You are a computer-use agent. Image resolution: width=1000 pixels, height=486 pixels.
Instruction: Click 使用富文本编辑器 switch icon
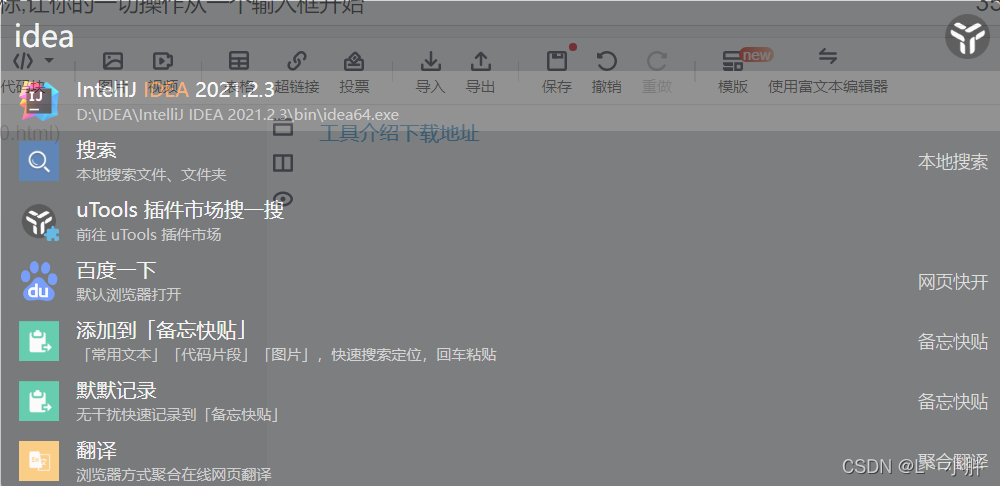(x=828, y=56)
